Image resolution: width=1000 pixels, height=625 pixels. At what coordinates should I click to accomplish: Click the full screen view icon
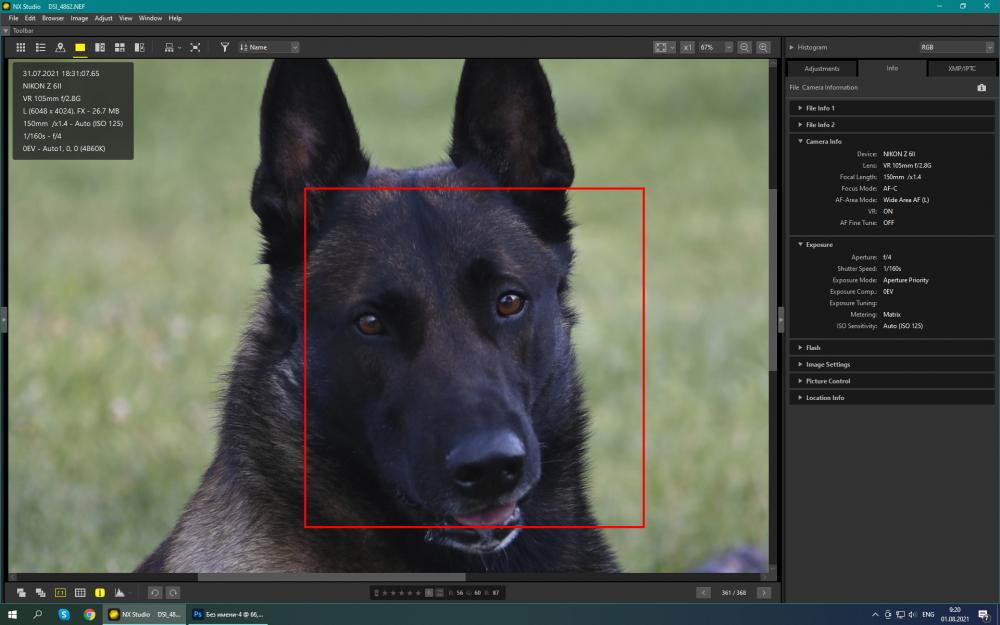point(195,47)
